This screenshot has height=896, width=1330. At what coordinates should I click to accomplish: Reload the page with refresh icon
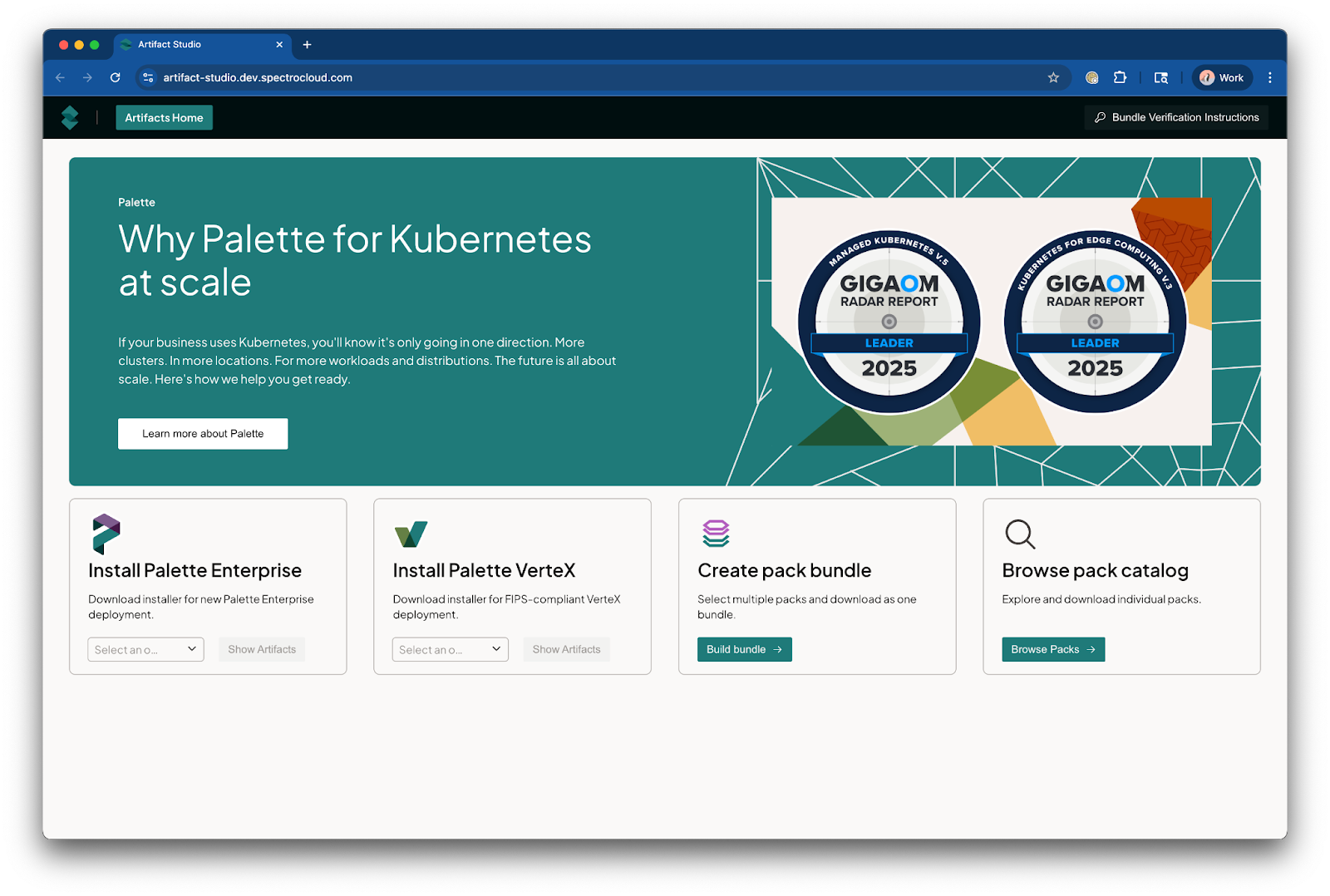point(116,77)
